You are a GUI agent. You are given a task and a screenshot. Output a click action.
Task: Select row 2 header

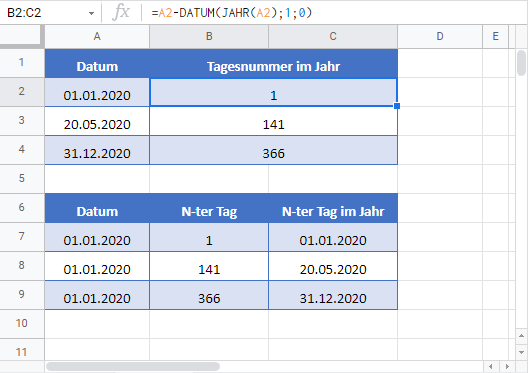pyautogui.click(x=22, y=92)
